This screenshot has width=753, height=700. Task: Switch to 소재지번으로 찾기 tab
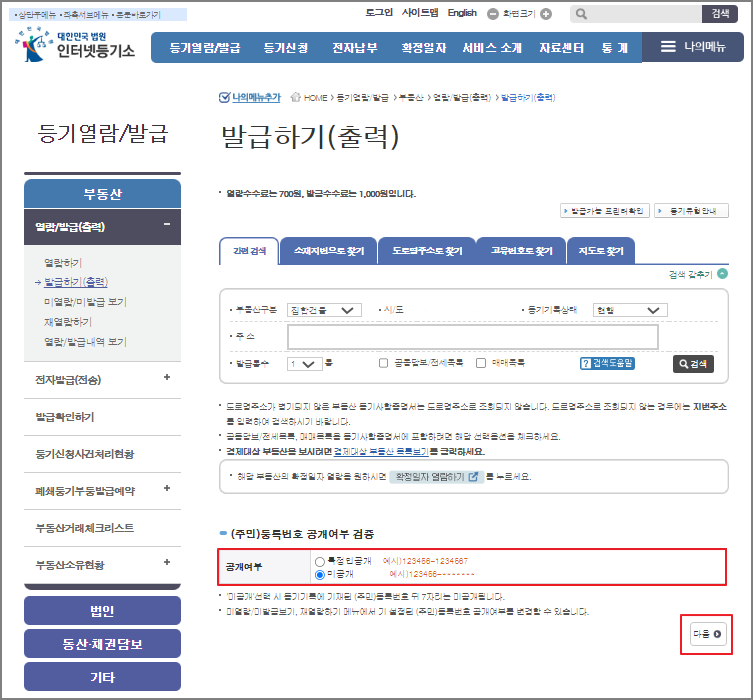[x=329, y=251]
